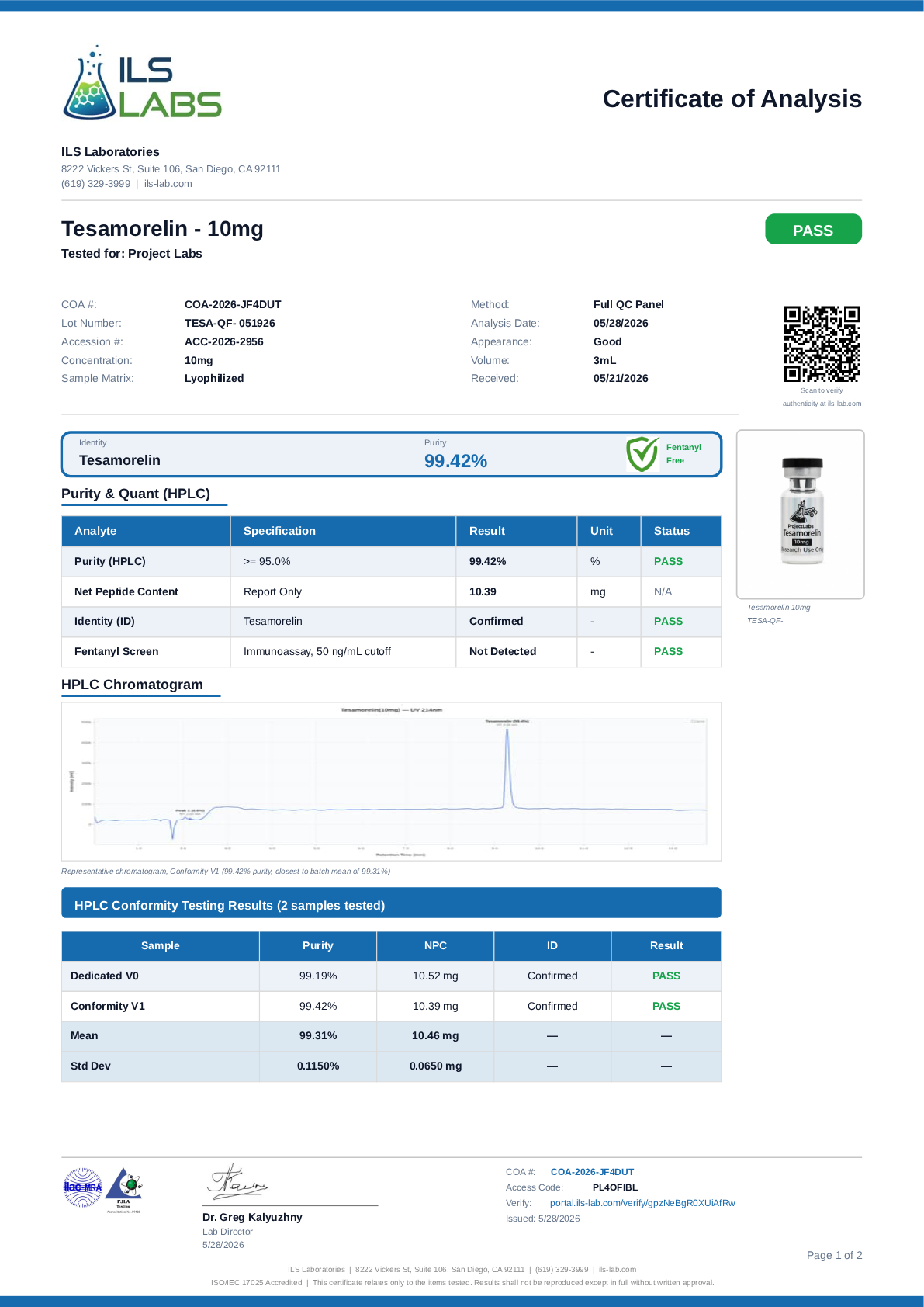Click the Fentanyl Free shield checkmark icon
924x1307 pixels.
(642, 454)
